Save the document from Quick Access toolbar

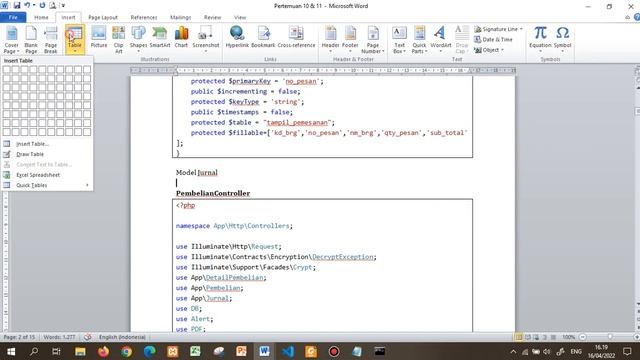(17, 6)
